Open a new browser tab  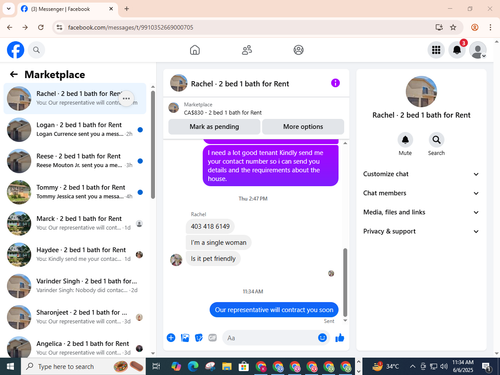[127, 9]
